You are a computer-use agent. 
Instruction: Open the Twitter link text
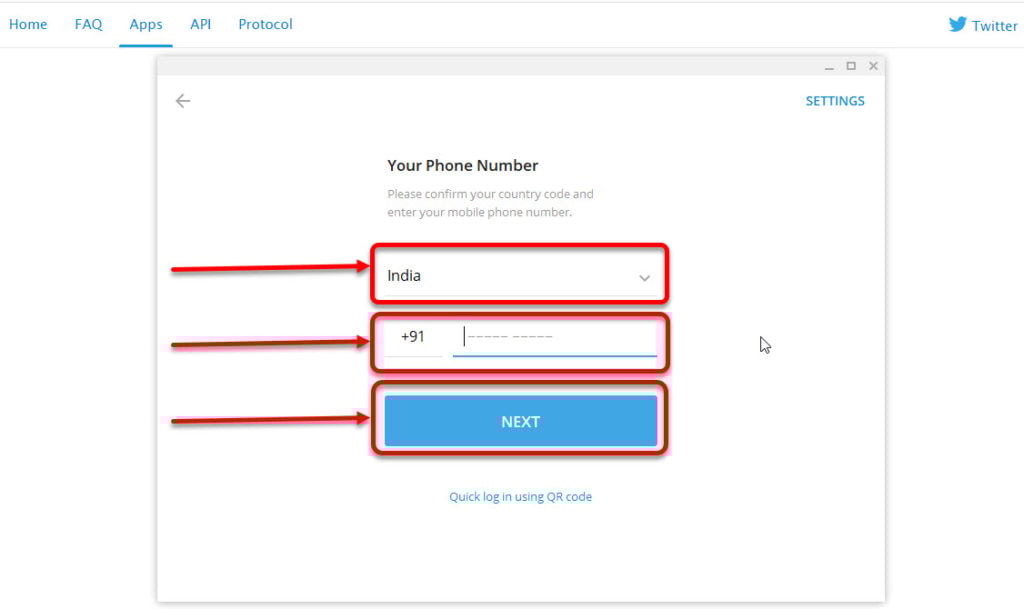[994, 25]
